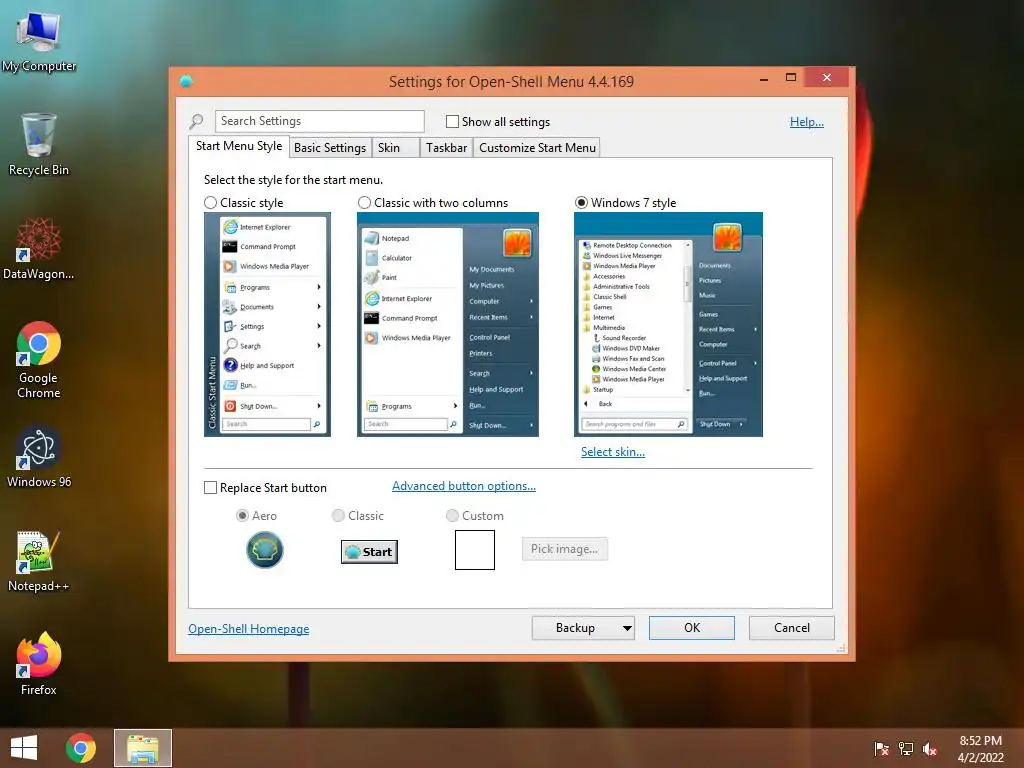Viewport: 1024px width, 768px height.
Task: Visit the Open-Shell Homepage link
Action: [x=249, y=629]
